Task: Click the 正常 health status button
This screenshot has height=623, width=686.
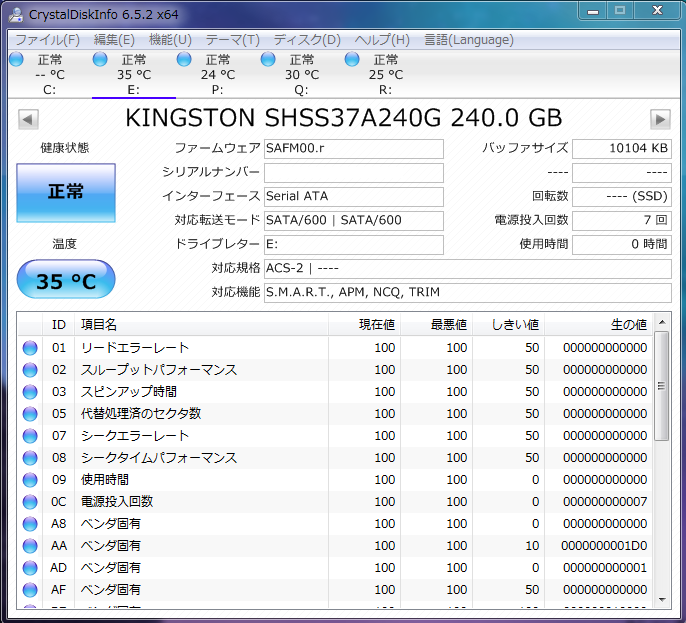Action: coord(66,192)
